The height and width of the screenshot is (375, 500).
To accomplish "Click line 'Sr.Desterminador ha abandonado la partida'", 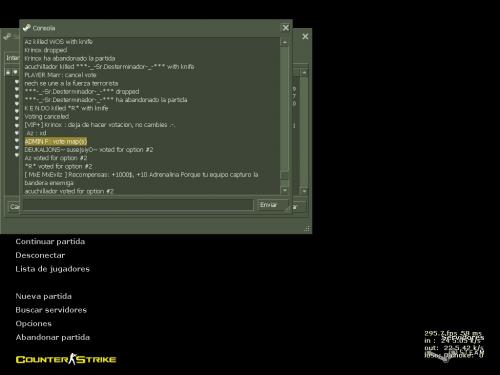I will (x=106, y=100).
